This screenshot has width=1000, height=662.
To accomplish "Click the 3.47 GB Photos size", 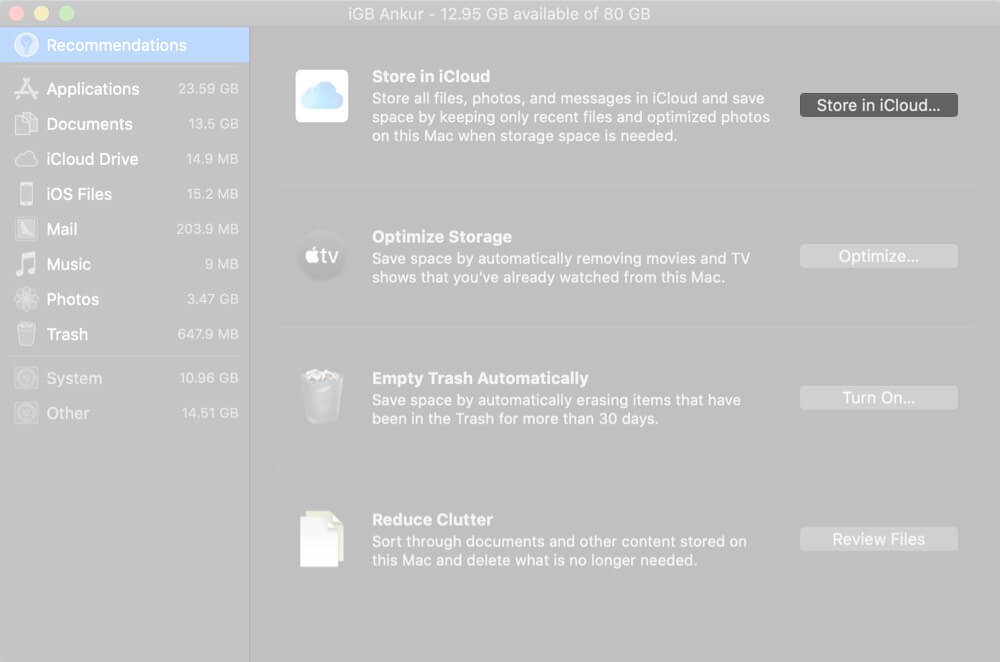I will (x=212, y=299).
